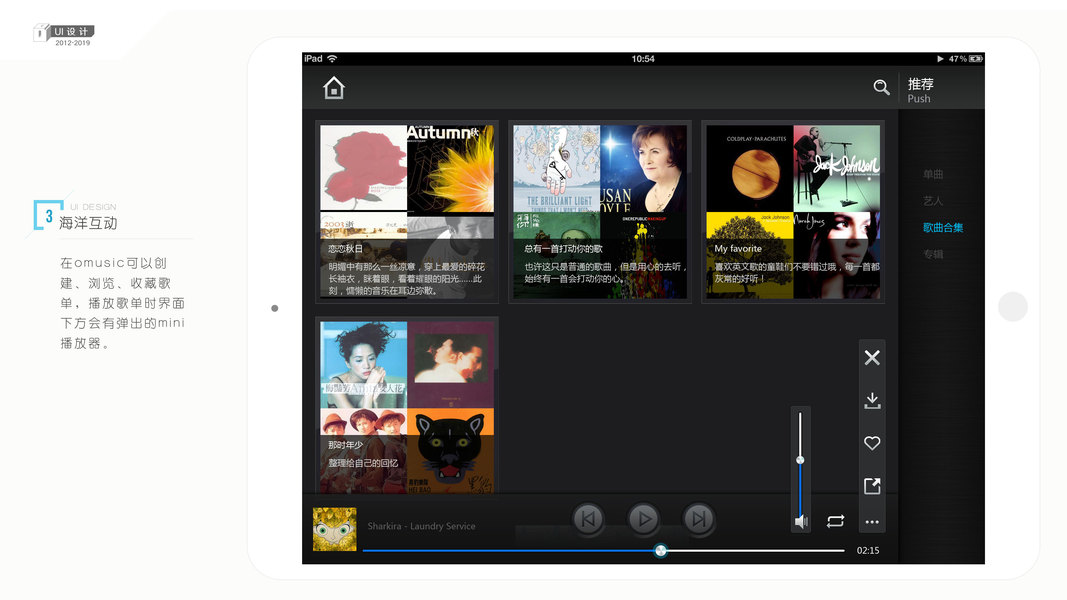Screen dimensions: 1067x600
Task: Open the 总有一首打动你的歌 playlist card
Action: (600, 212)
